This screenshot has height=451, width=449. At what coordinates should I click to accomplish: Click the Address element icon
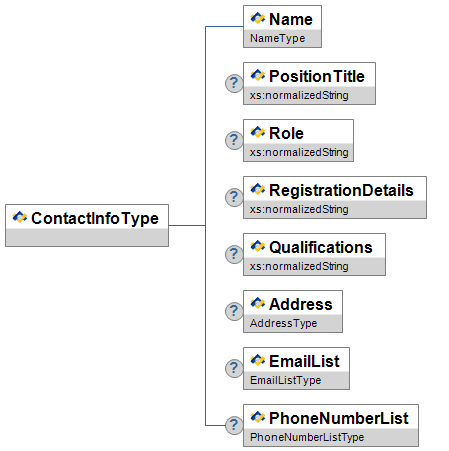258,303
